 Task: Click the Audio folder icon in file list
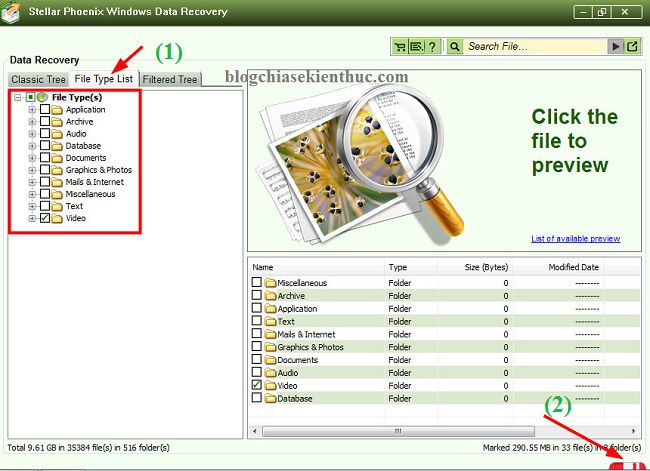[x=271, y=373]
